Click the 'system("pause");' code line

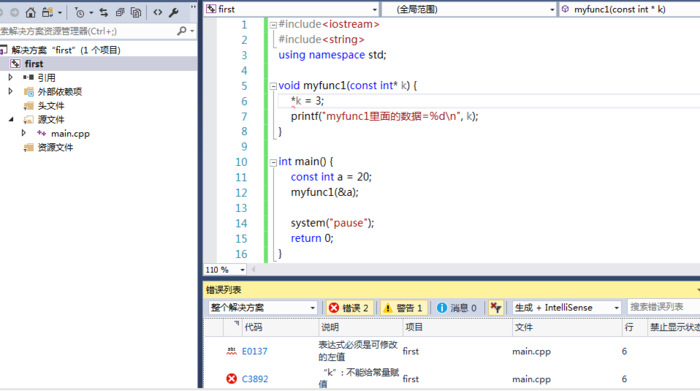click(x=333, y=223)
